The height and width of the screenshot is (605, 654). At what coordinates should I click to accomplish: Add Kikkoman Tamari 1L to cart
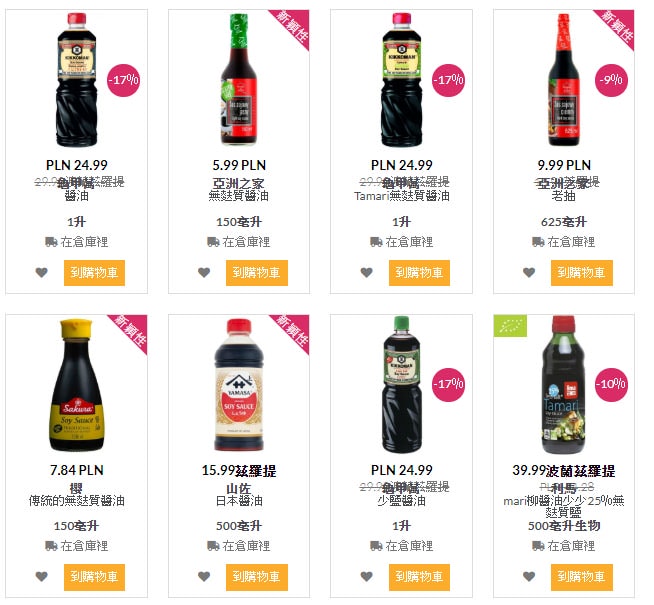tap(419, 273)
